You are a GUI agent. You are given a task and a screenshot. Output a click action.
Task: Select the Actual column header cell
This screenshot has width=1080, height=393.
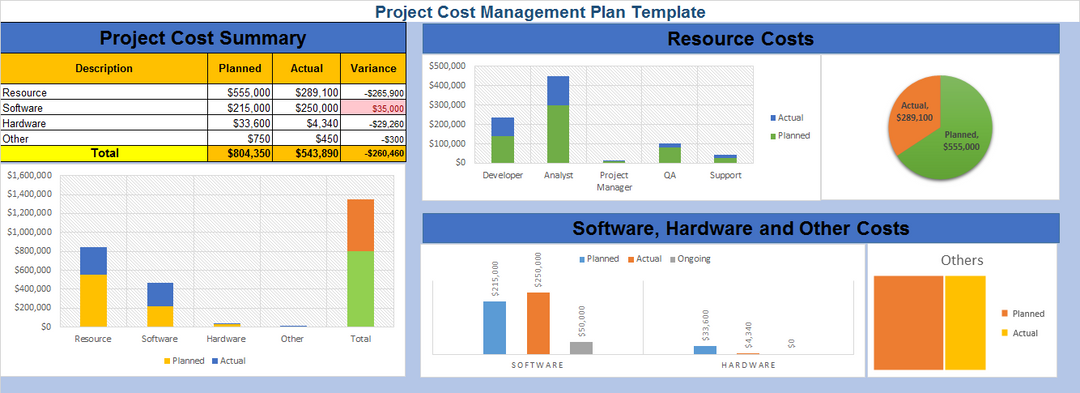307,68
